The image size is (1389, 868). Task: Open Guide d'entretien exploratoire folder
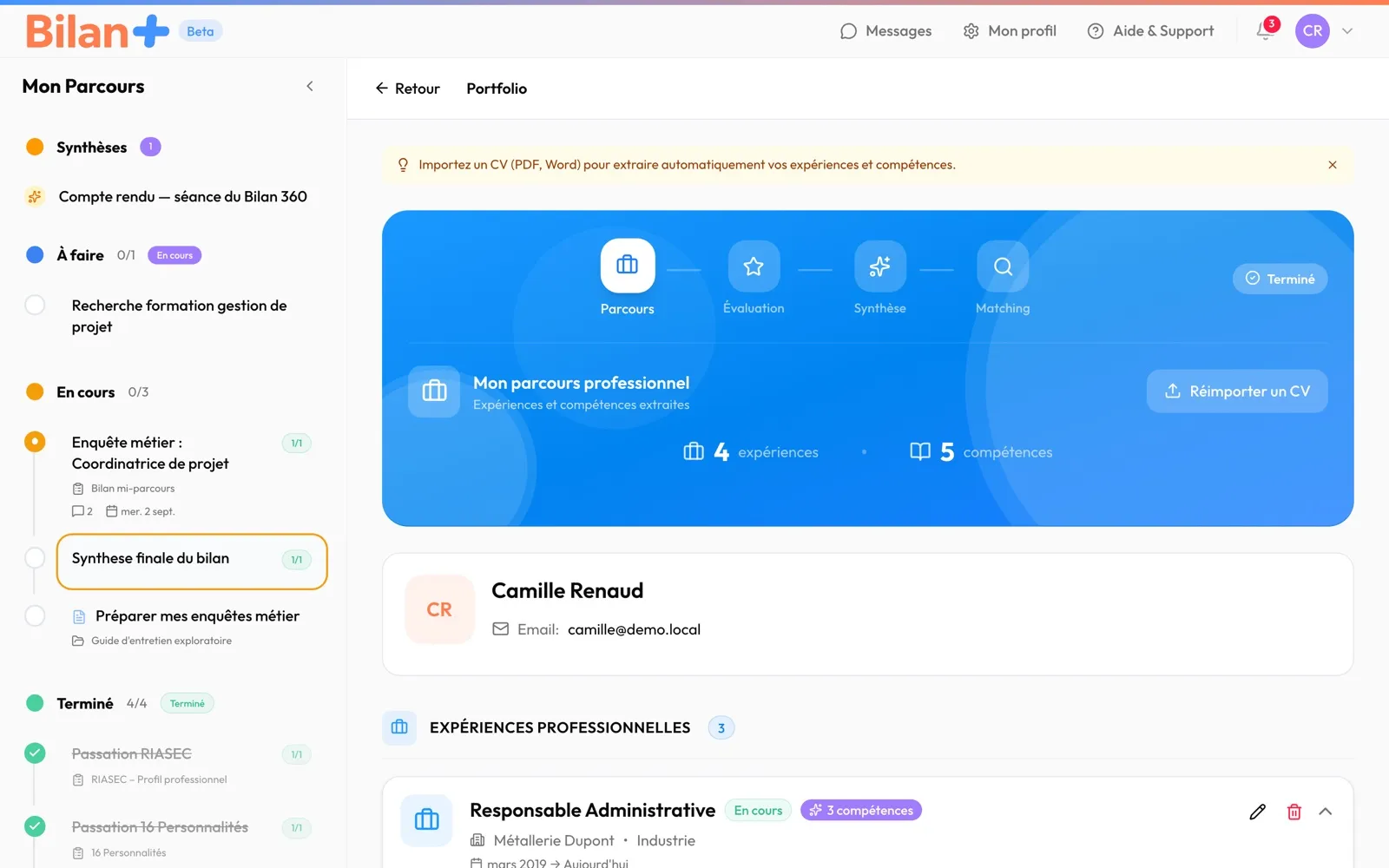coord(152,641)
